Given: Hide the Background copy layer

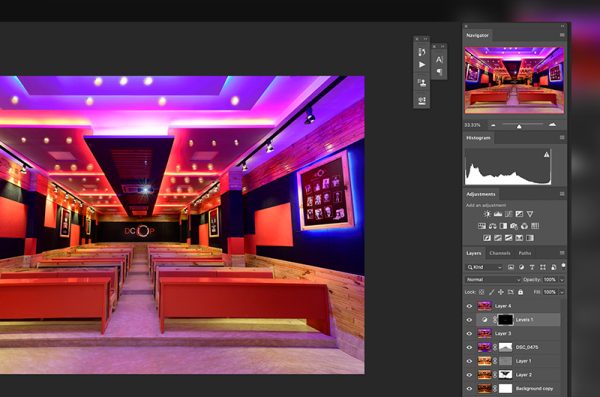Looking at the screenshot, I should tap(470, 389).
